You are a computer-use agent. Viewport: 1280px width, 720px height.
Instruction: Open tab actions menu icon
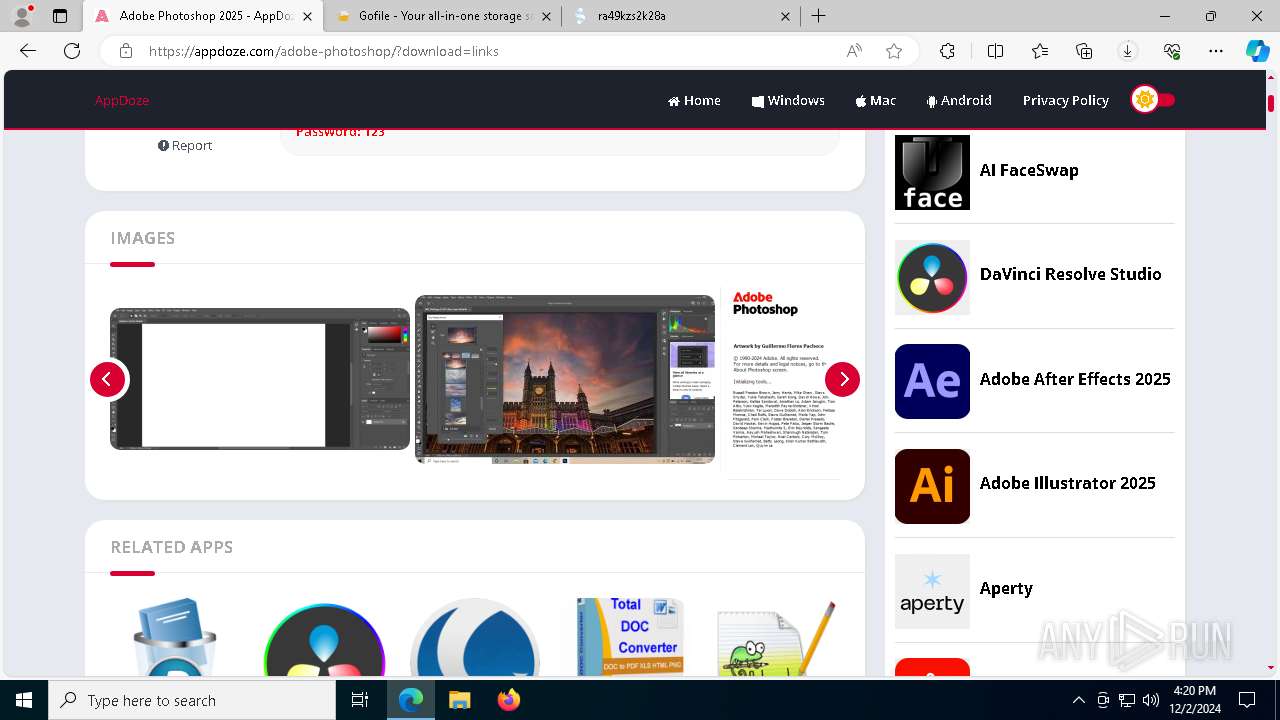coord(60,16)
